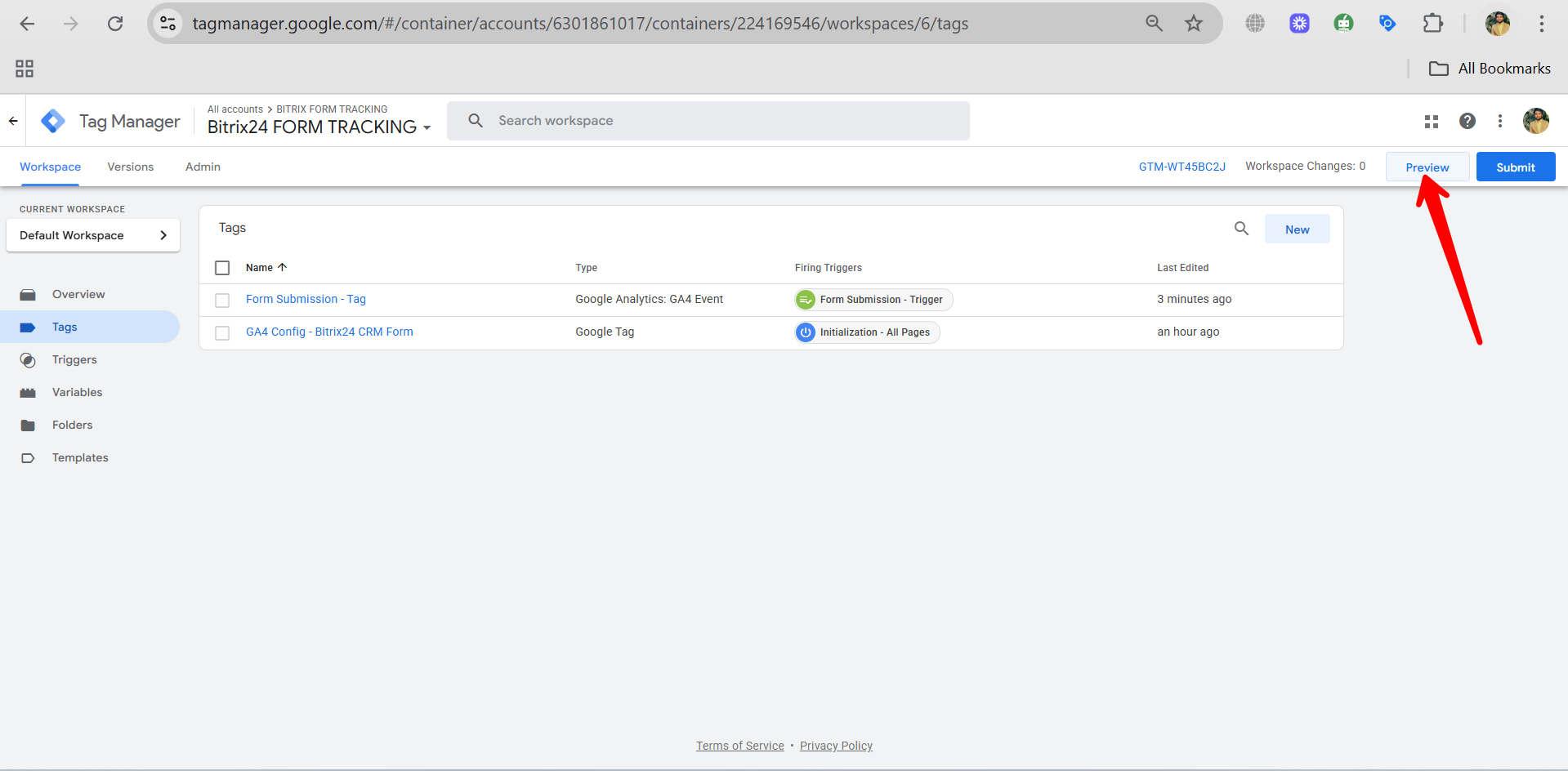Open the GA4 Config - Bitrix24 CRM Form link
This screenshot has width=1568, height=771.
(329, 332)
